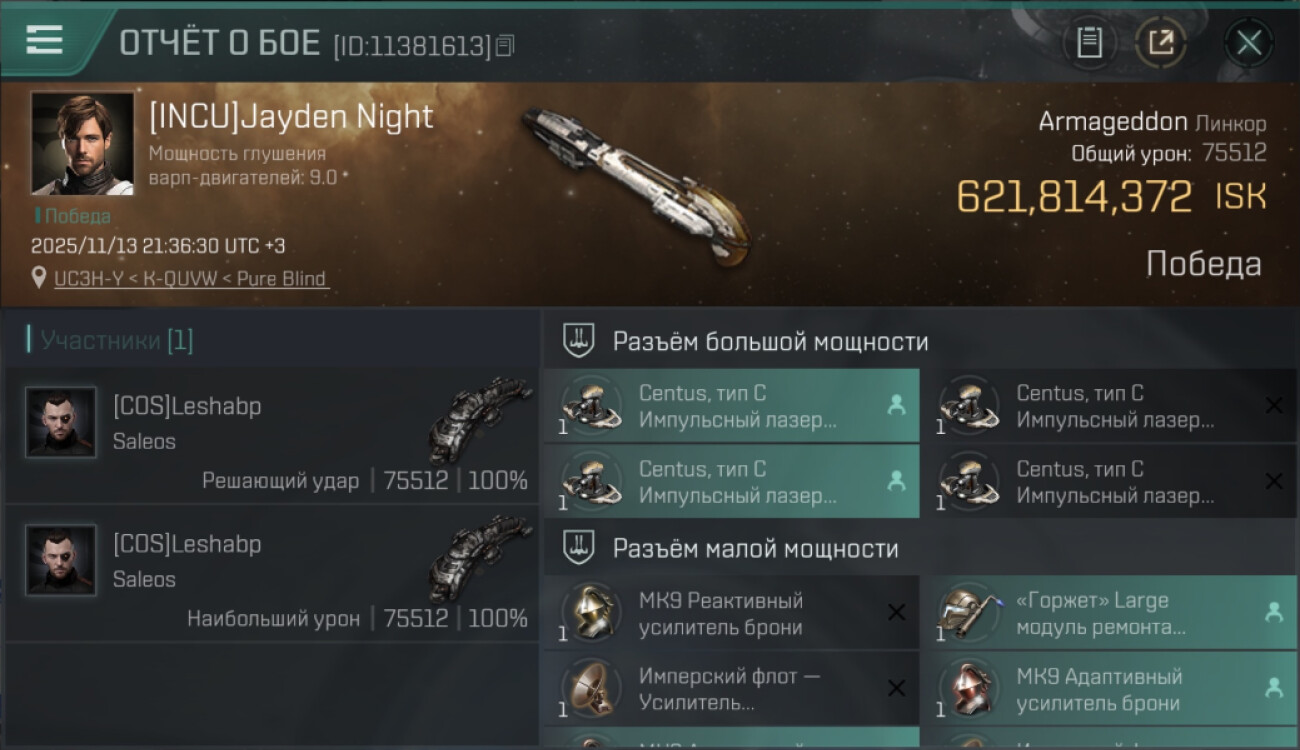This screenshot has height=750, width=1300.
Task: Select the Участники participants tab
Action: [110, 340]
